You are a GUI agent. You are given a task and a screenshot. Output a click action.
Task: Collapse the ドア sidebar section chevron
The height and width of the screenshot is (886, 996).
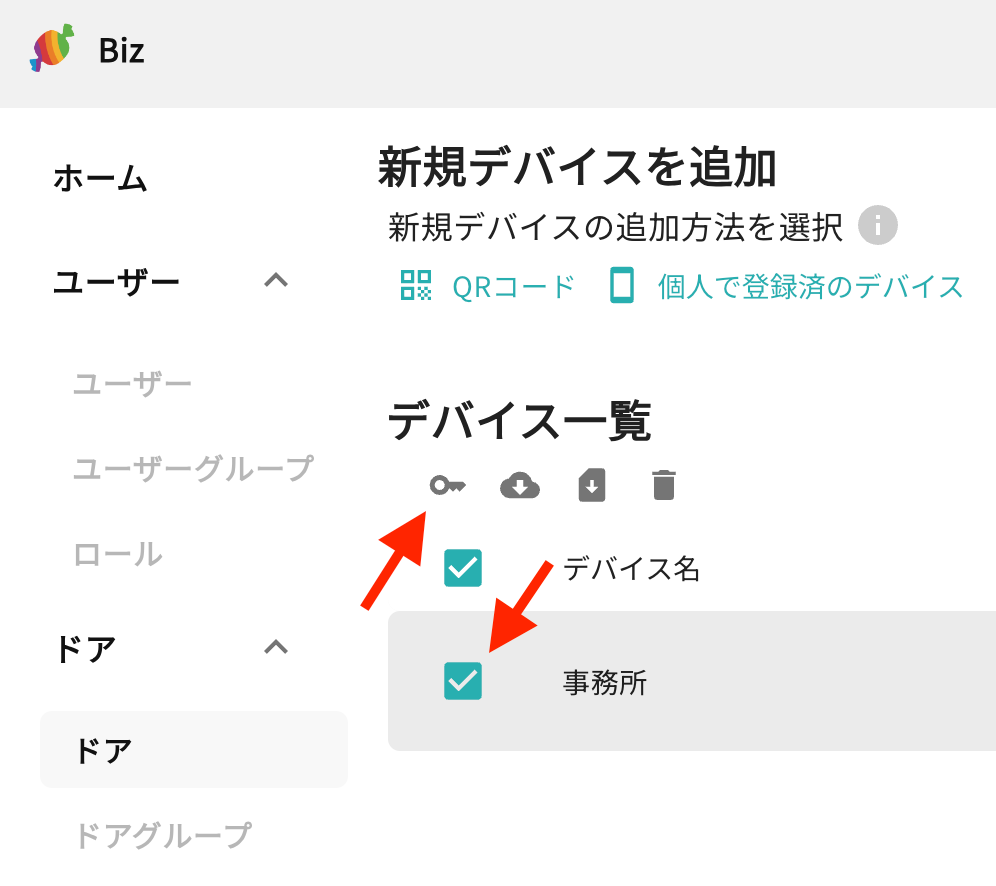point(276,647)
